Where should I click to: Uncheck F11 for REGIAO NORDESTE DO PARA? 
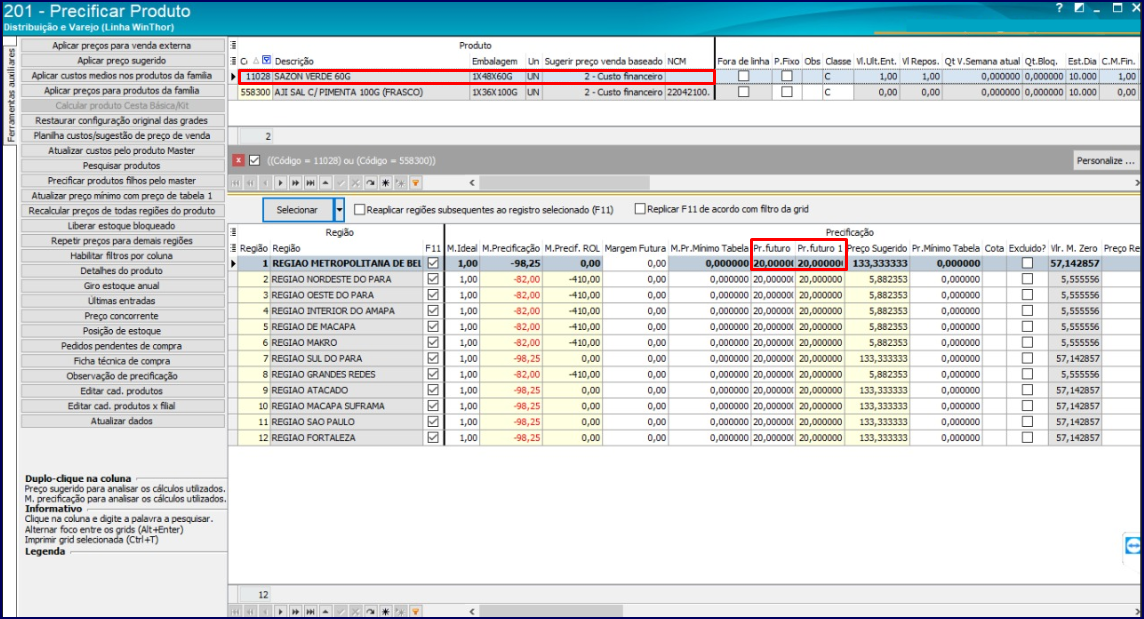tap(433, 279)
